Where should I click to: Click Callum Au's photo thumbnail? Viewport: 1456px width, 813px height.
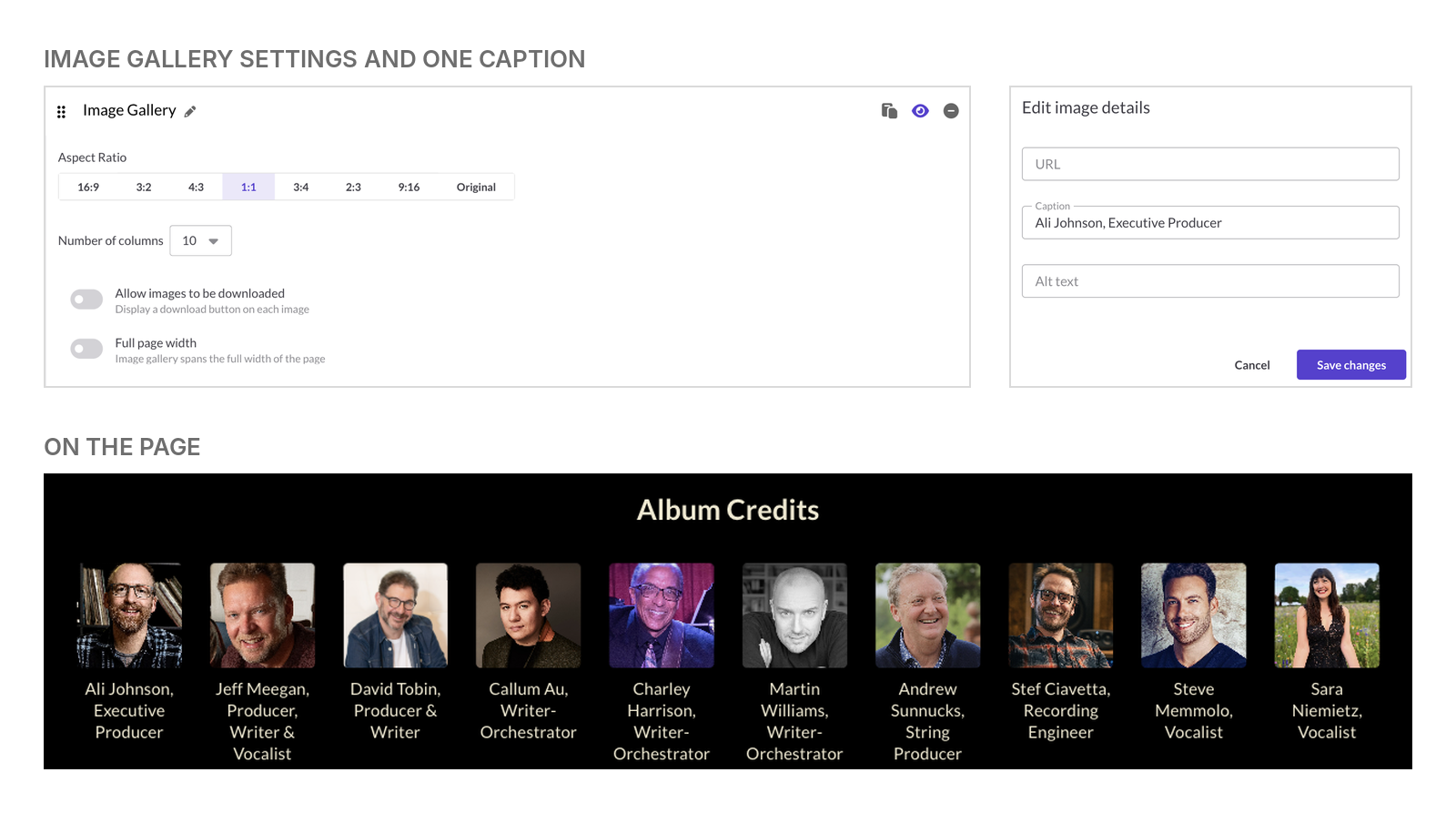[x=529, y=615]
